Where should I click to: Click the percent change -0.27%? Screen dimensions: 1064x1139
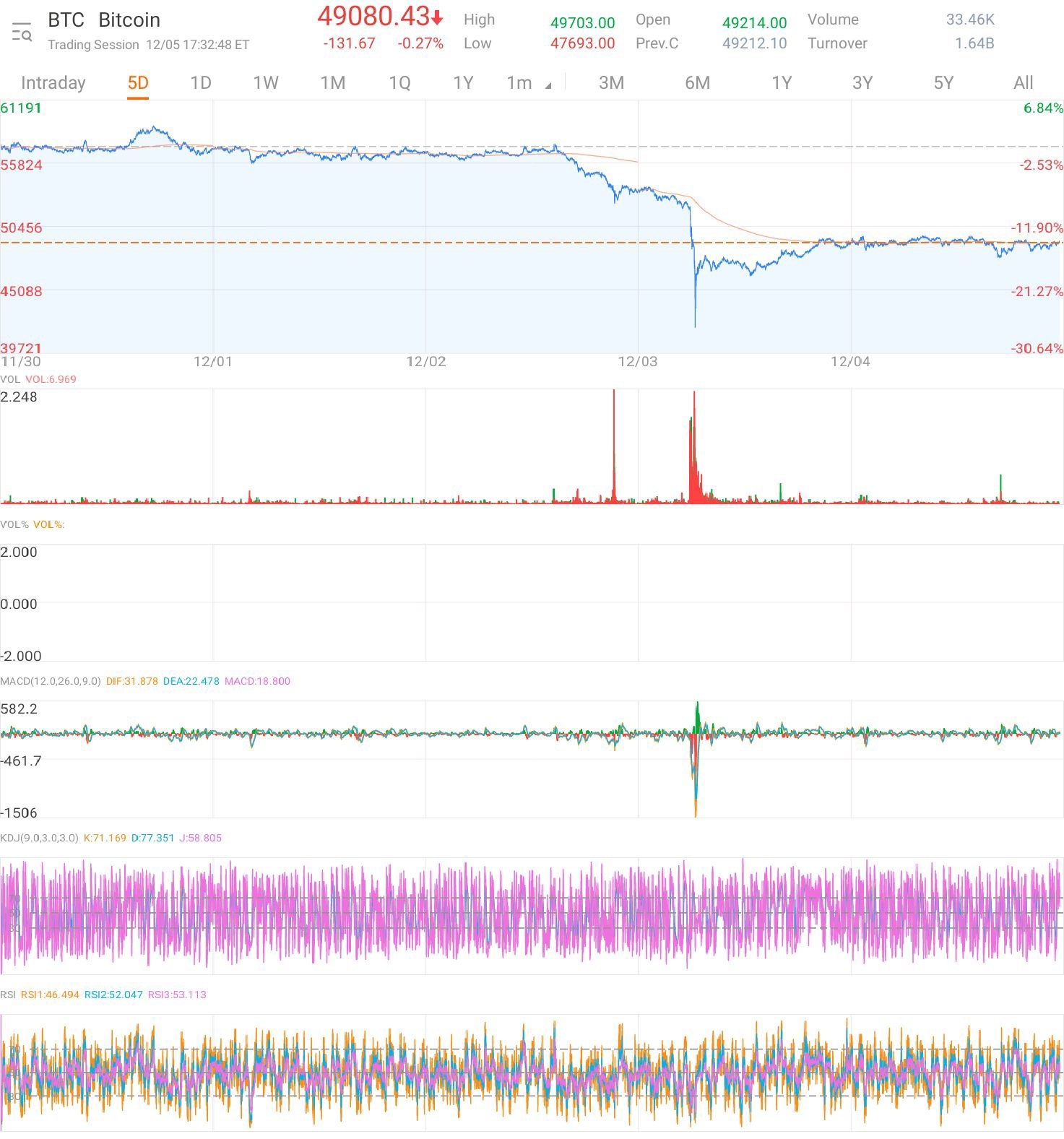click(x=420, y=43)
